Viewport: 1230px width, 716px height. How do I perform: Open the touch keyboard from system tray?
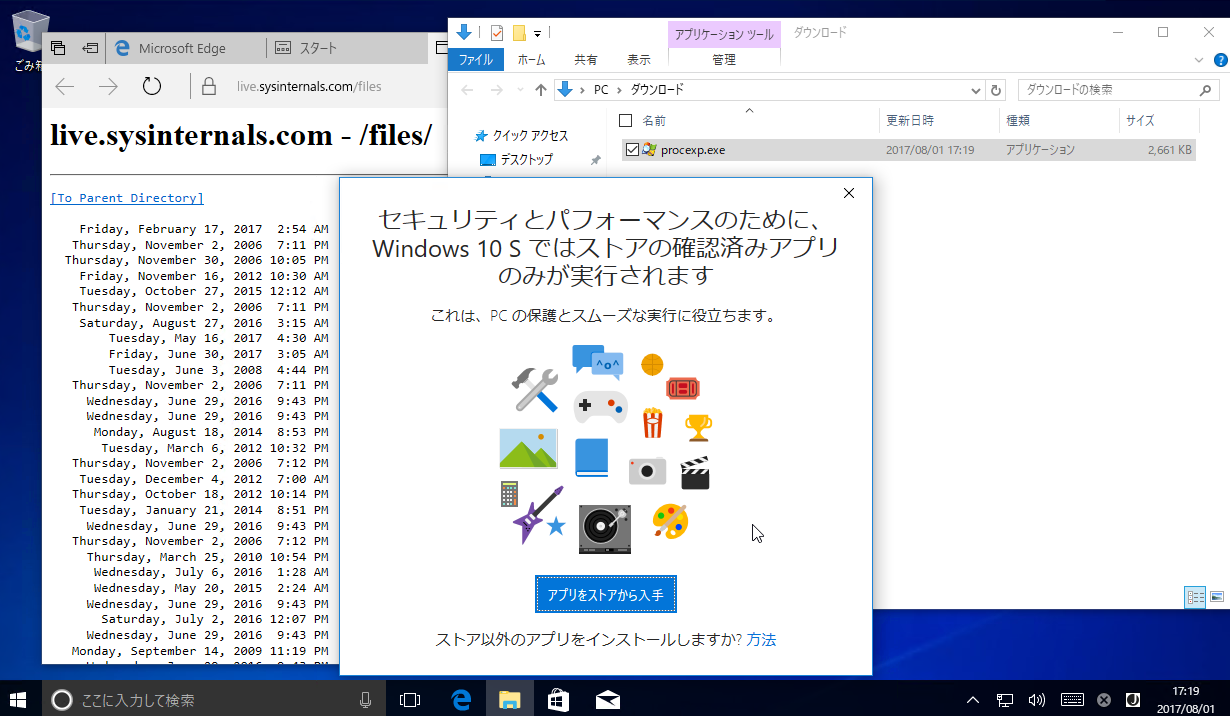tap(1072, 699)
